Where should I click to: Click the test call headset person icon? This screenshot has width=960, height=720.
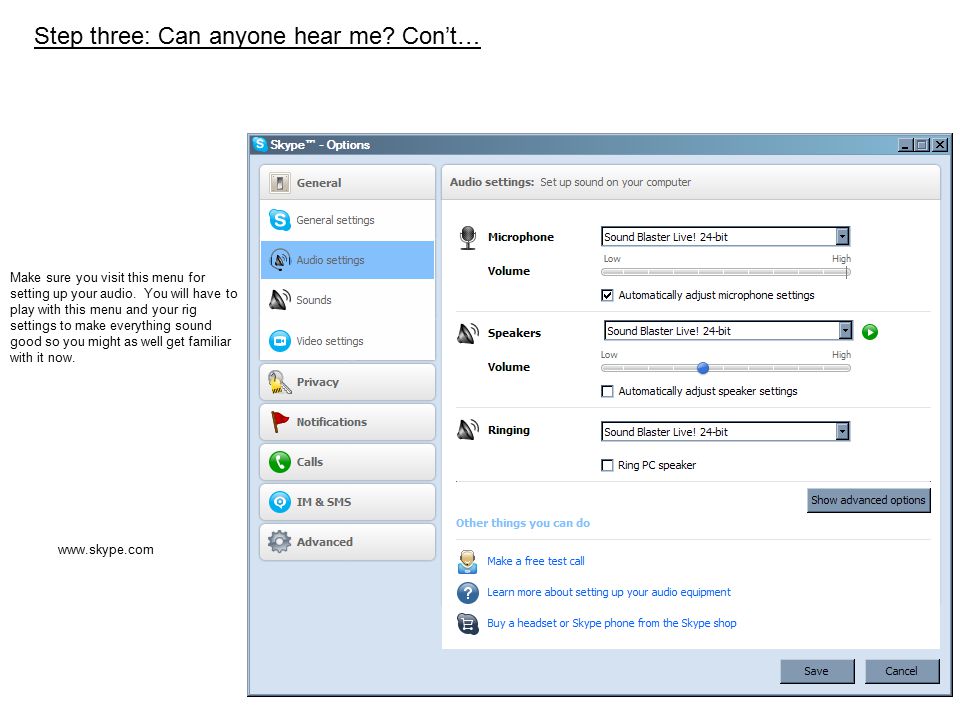[468, 561]
